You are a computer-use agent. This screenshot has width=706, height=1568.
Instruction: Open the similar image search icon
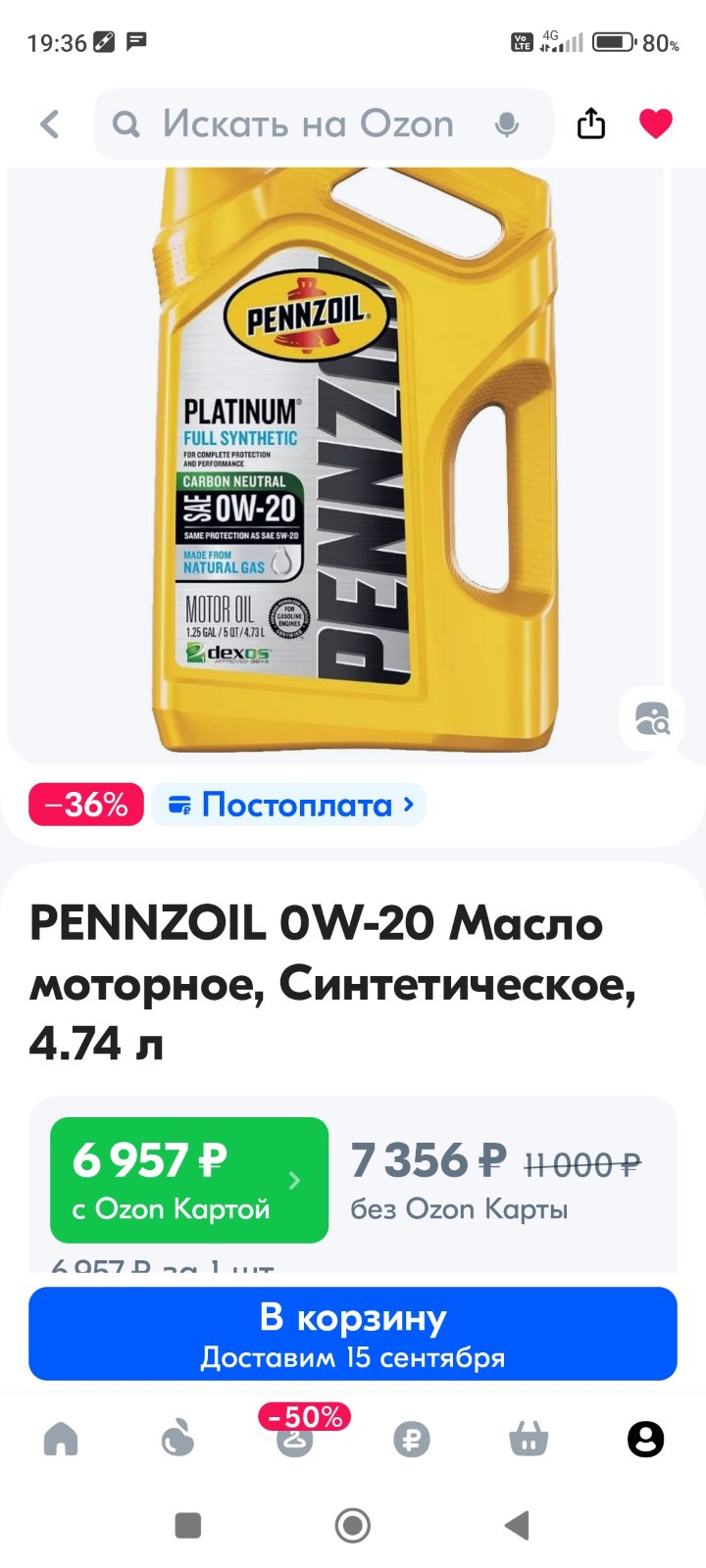[x=652, y=719]
